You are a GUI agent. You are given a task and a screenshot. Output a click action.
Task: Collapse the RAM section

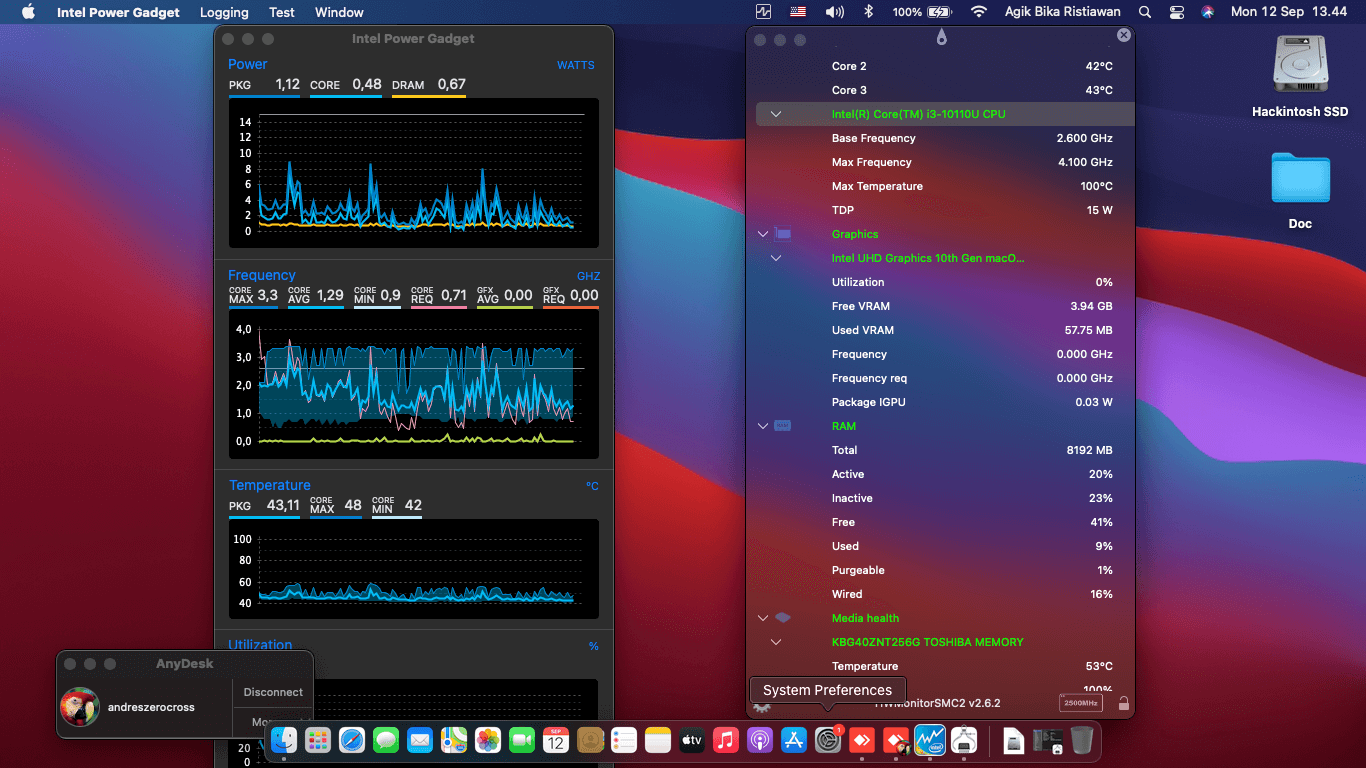click(763, 426)
